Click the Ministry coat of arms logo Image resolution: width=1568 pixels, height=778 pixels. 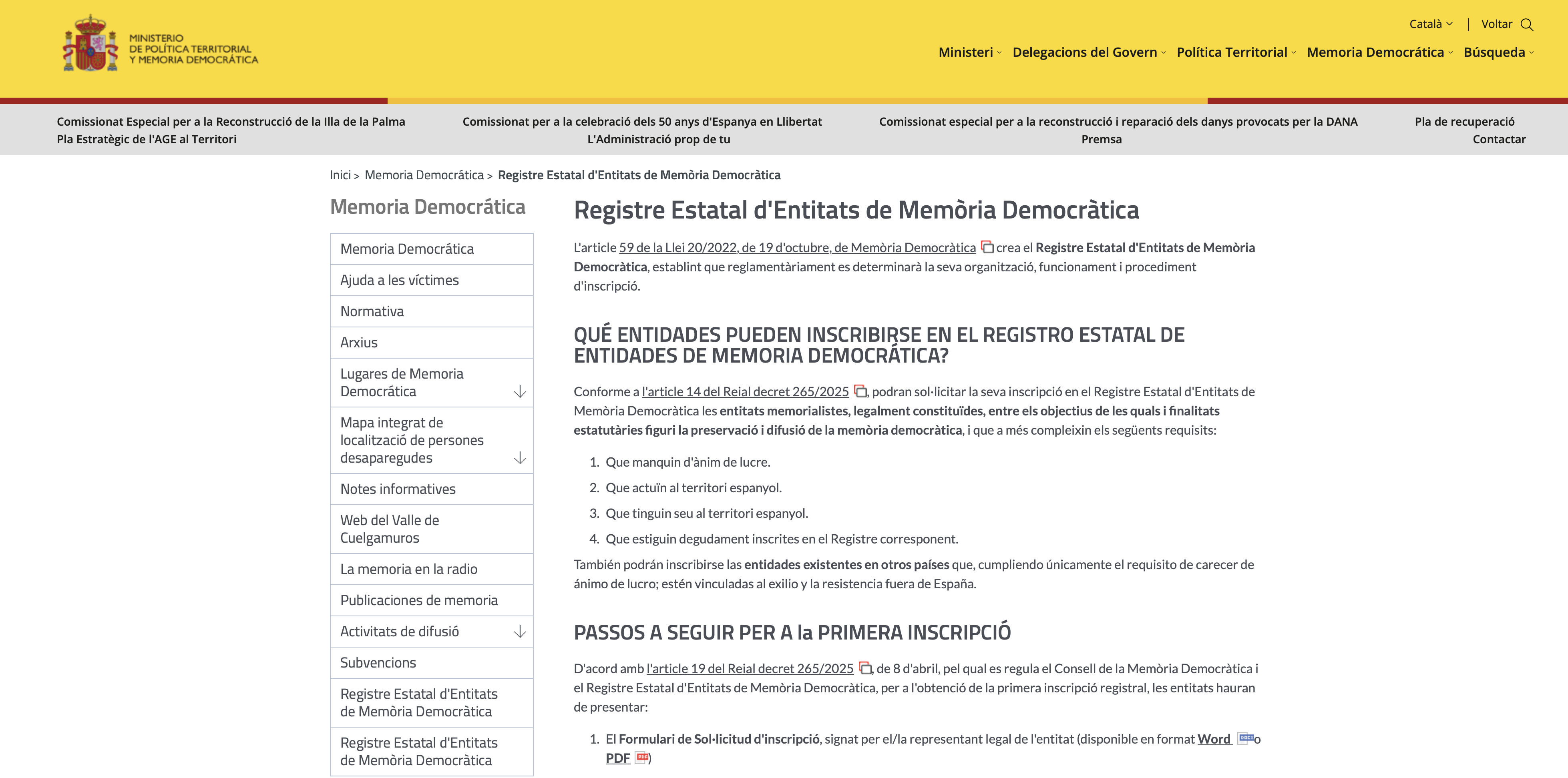(x=91, y=44)
